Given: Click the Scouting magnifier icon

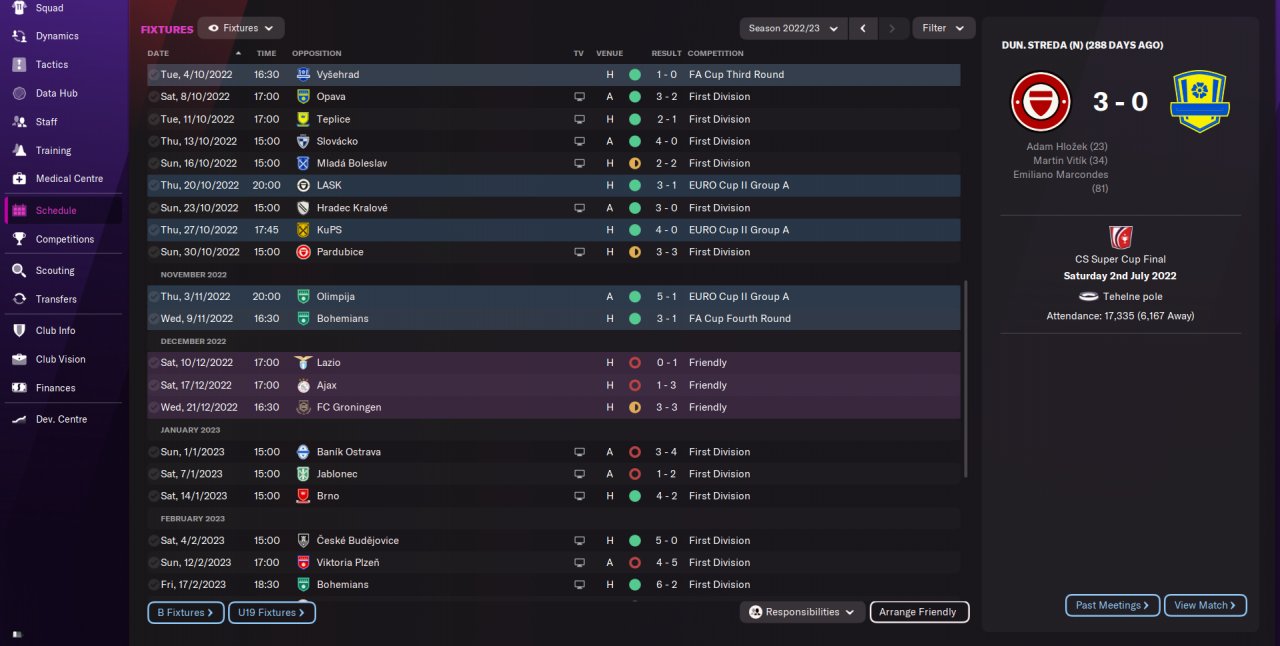Looking at the screenshot, I should pyautogui.click(x=18, y=270).
